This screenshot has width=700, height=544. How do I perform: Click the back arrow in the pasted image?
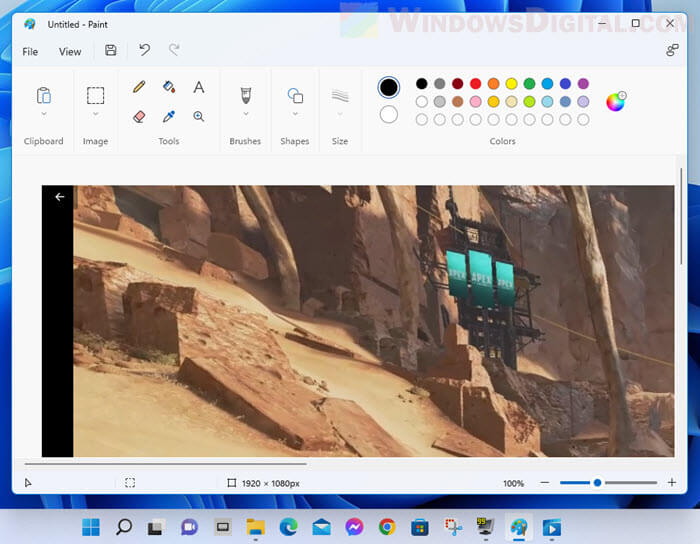click(59, 197)
